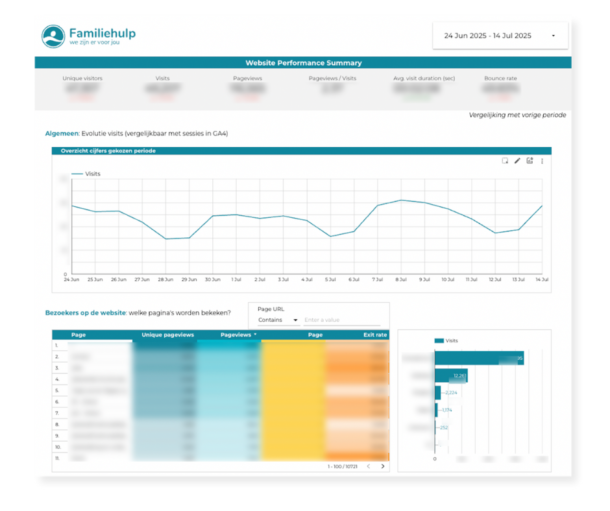Go to next table page arrow

coord(383,466)
